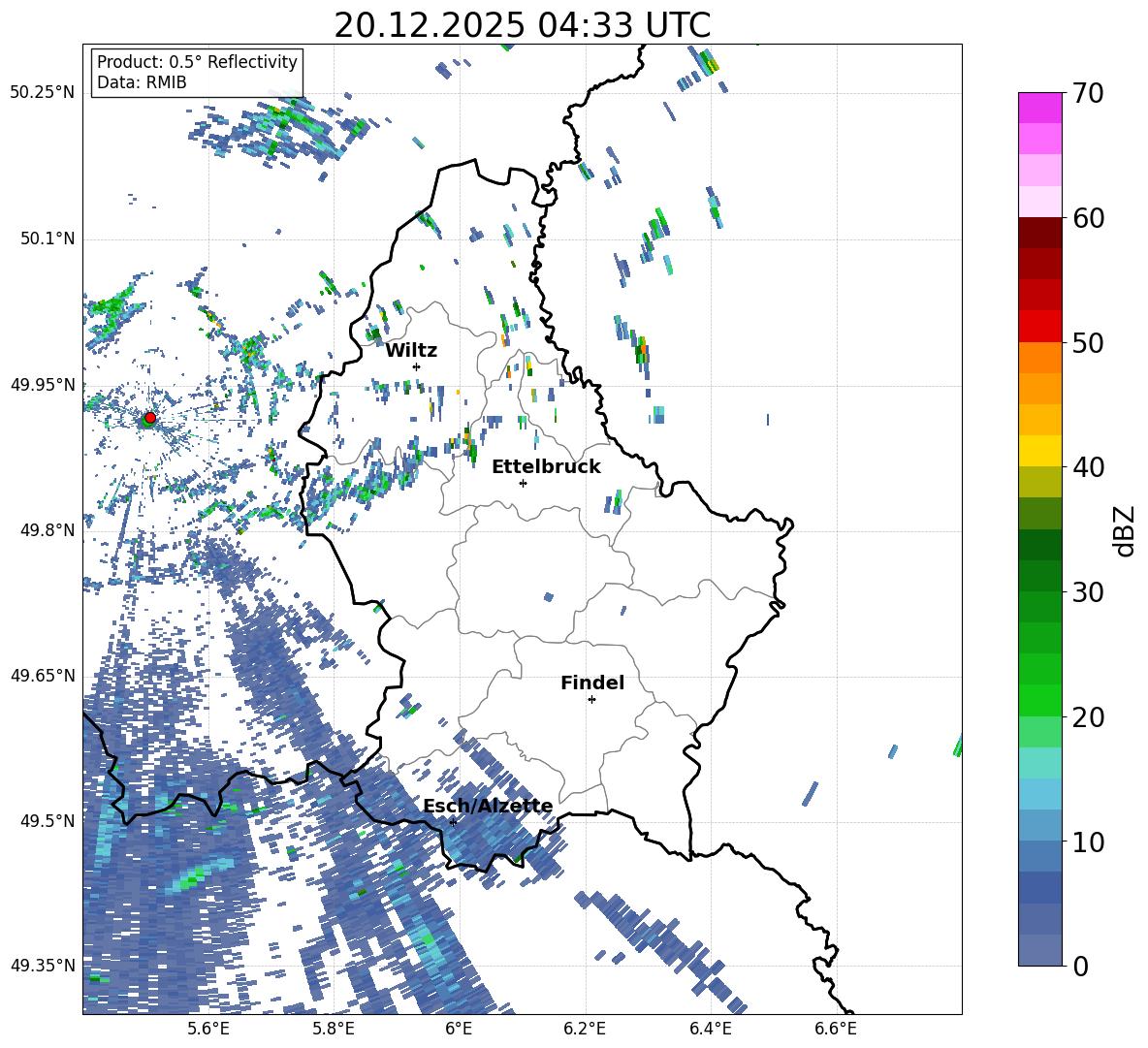This screenshot has width=1148, height=1048.
Task: Click the Ettelbruck city label
Action: [546, 467]
